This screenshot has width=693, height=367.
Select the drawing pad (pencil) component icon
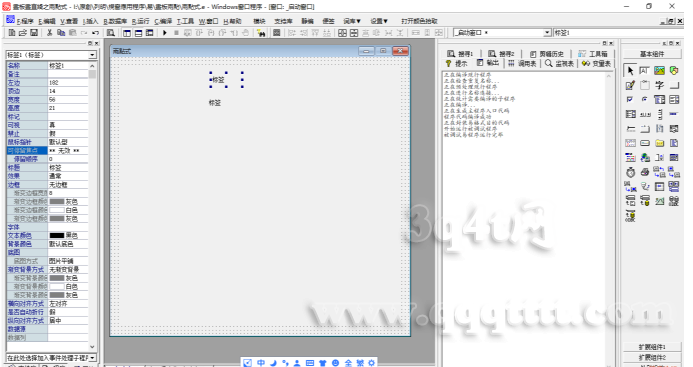click(x=630, y=85)
